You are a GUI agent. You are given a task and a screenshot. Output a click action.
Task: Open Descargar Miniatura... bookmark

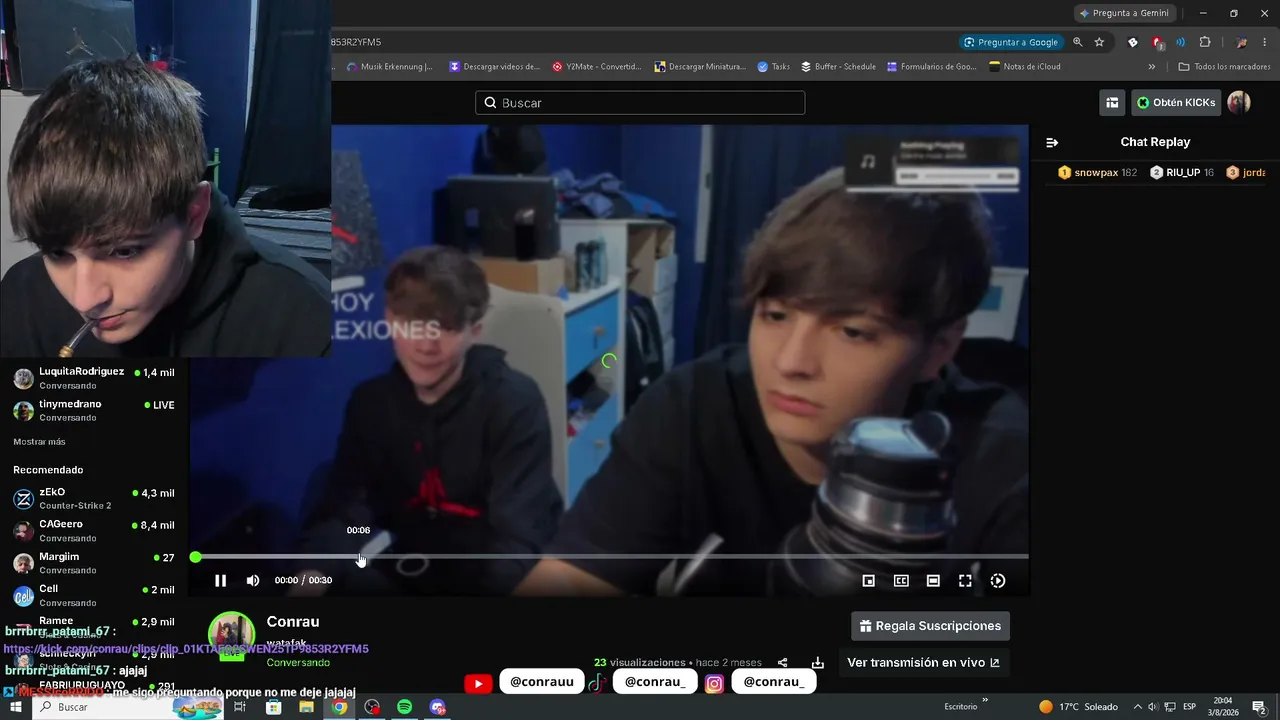700,67
